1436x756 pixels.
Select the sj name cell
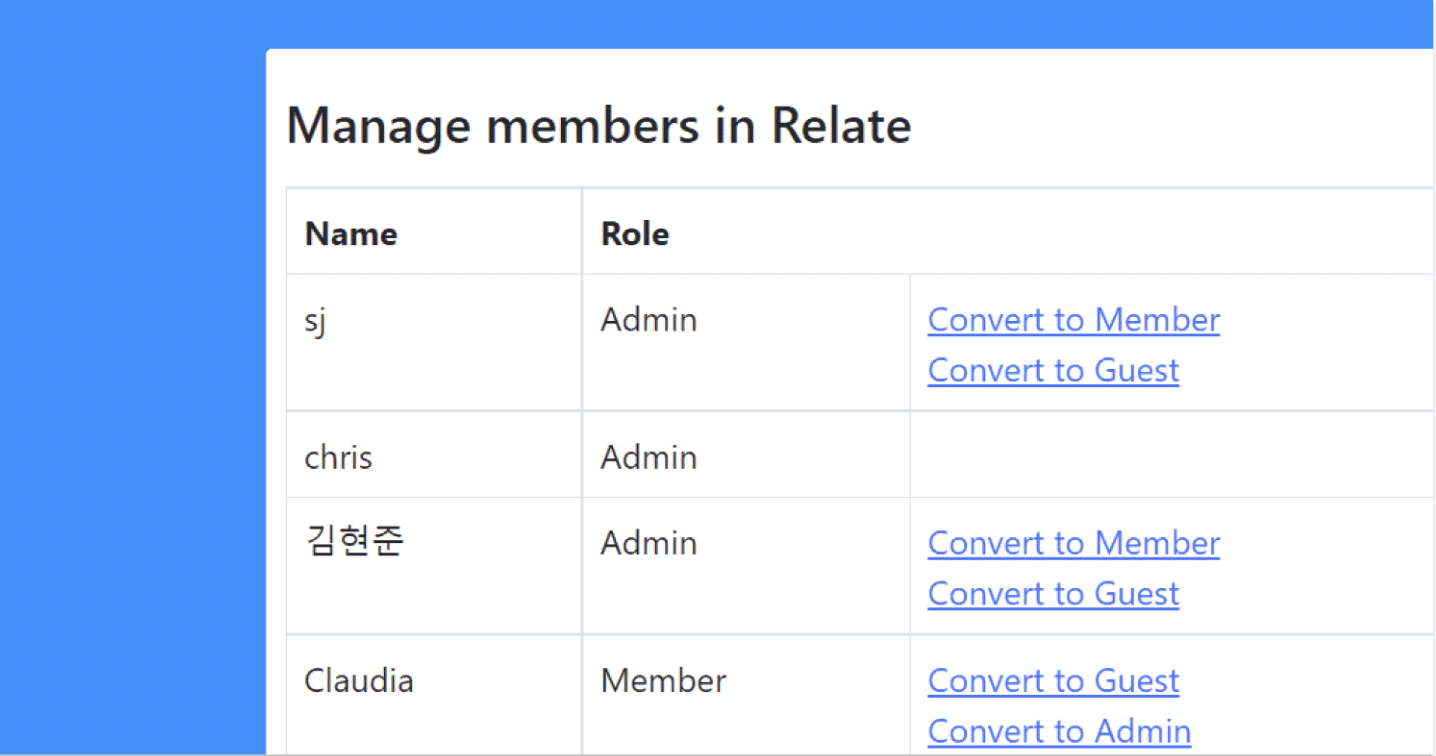pyautogui.click(x=316, y=322)
